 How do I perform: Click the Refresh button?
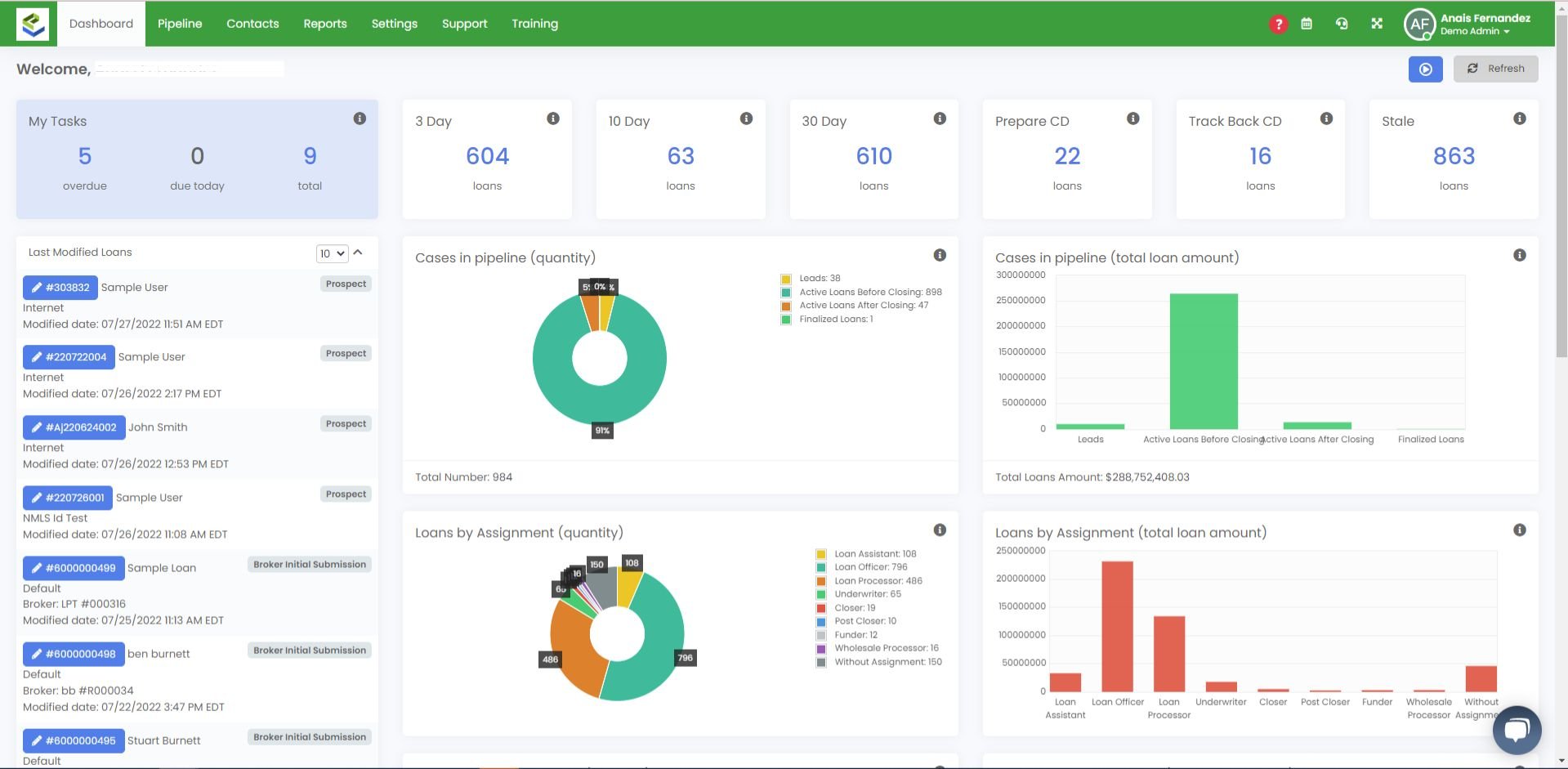click(1495, 69)
